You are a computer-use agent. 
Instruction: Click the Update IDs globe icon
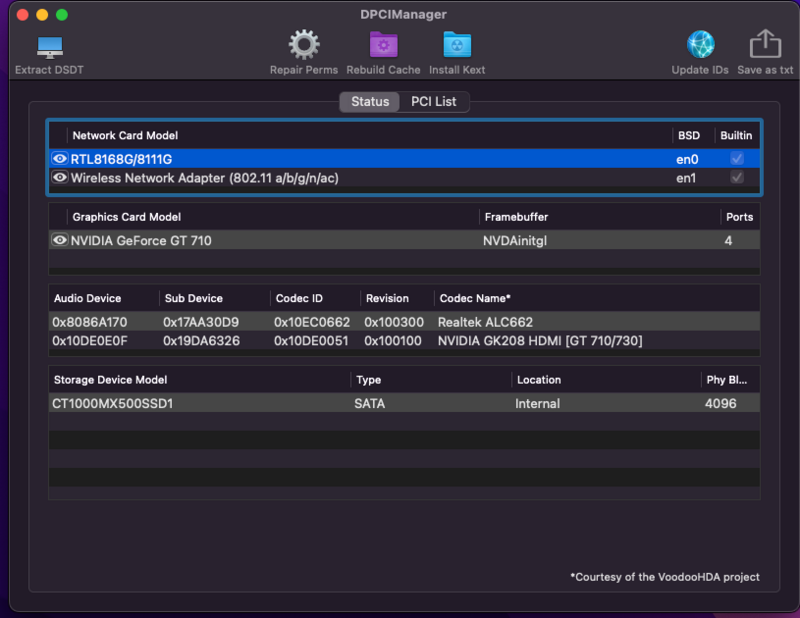click(x=700, y=46)
